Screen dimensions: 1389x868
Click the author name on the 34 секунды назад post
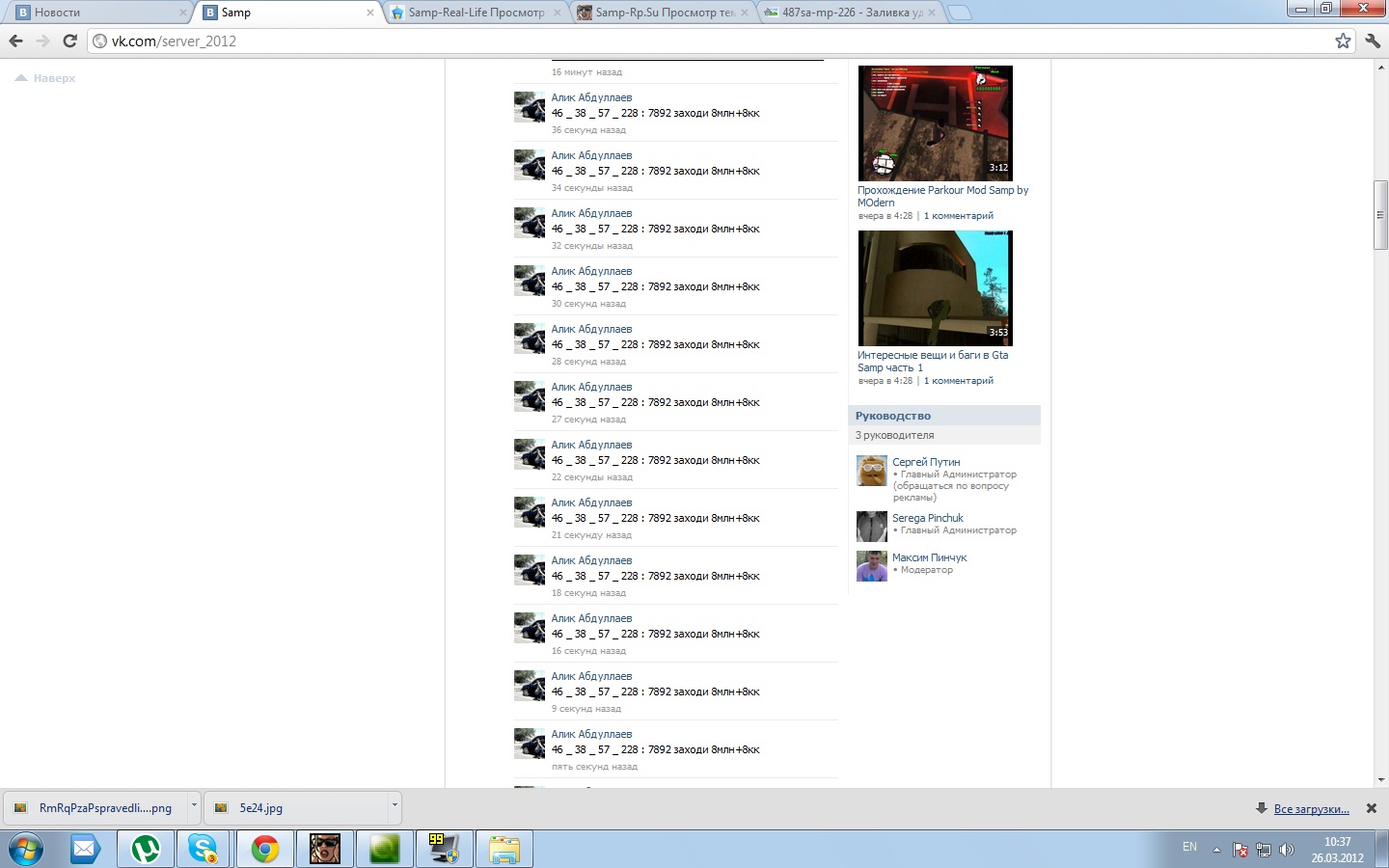(x=591, y=155)
